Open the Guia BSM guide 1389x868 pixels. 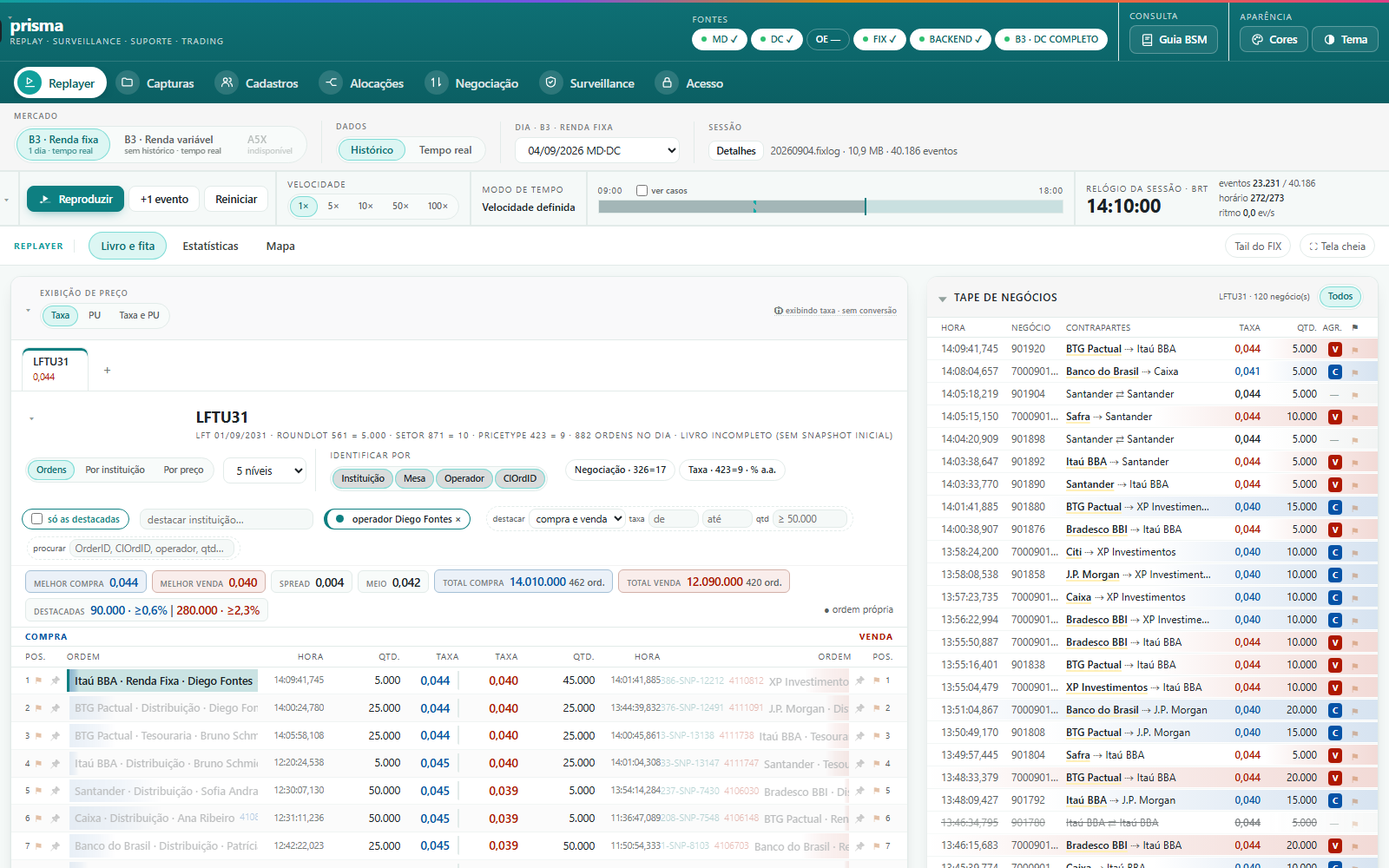click(x=1174, y=39)
